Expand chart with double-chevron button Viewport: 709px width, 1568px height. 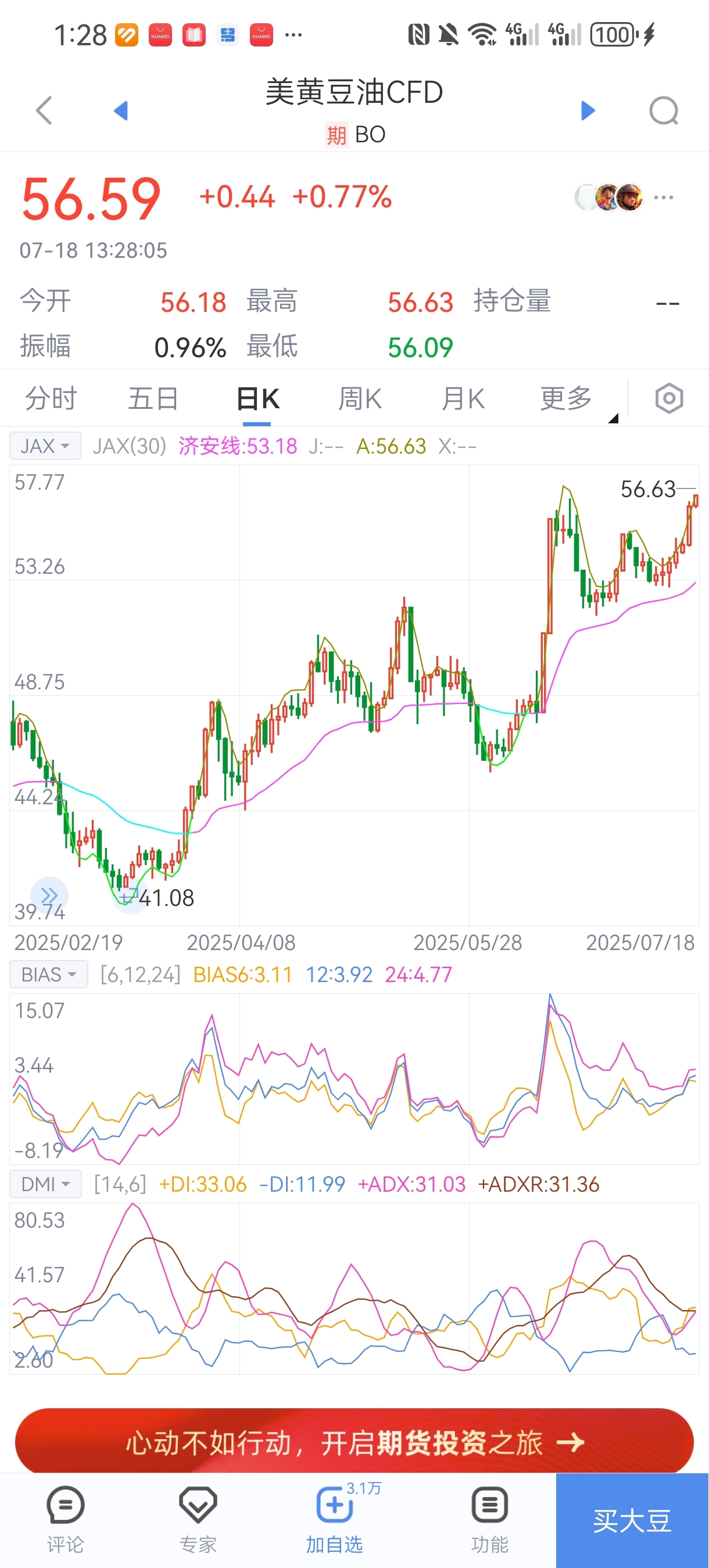click(x=49, y=896)
